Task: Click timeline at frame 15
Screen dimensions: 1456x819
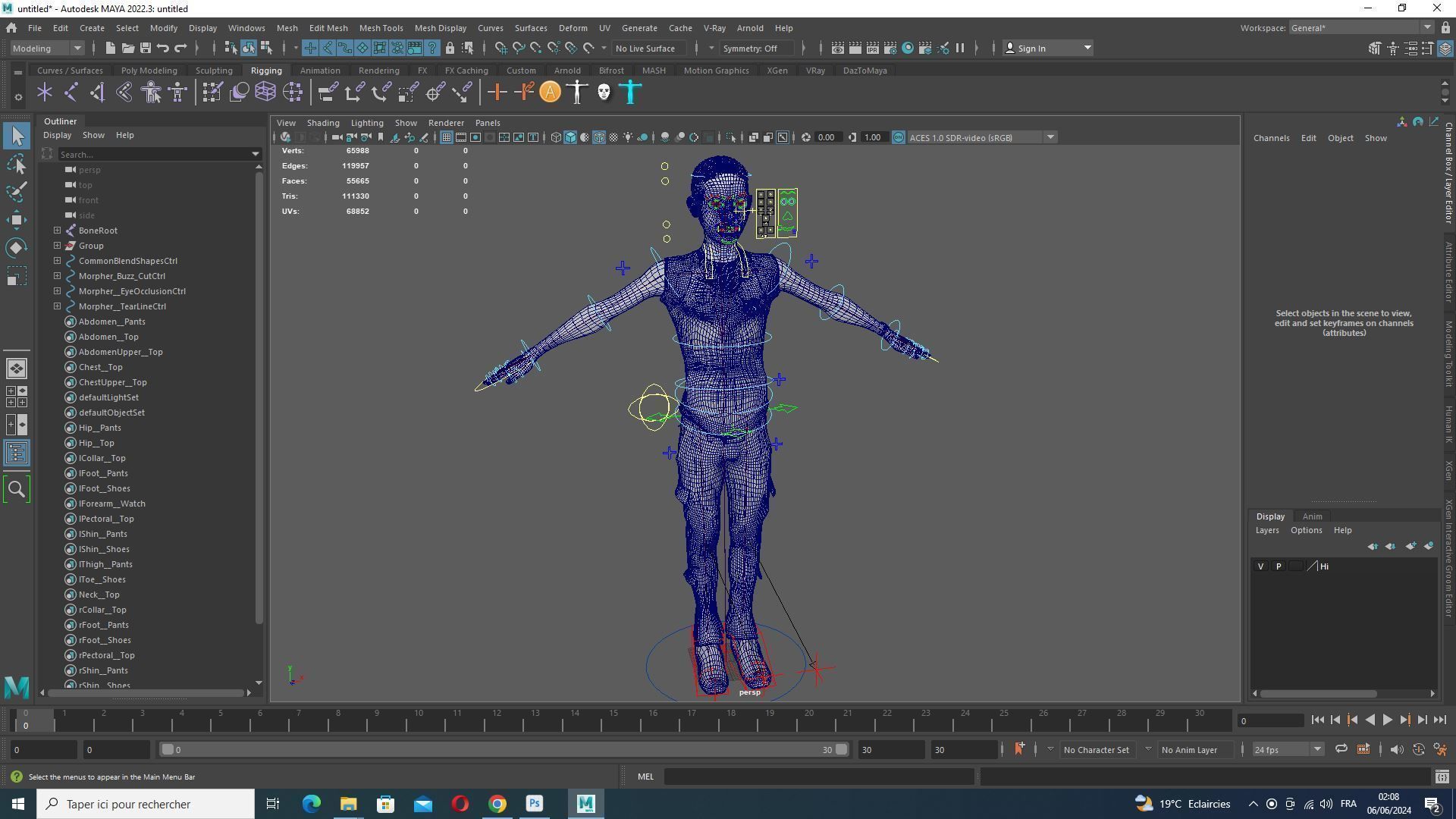Action: tap(613, 719)
